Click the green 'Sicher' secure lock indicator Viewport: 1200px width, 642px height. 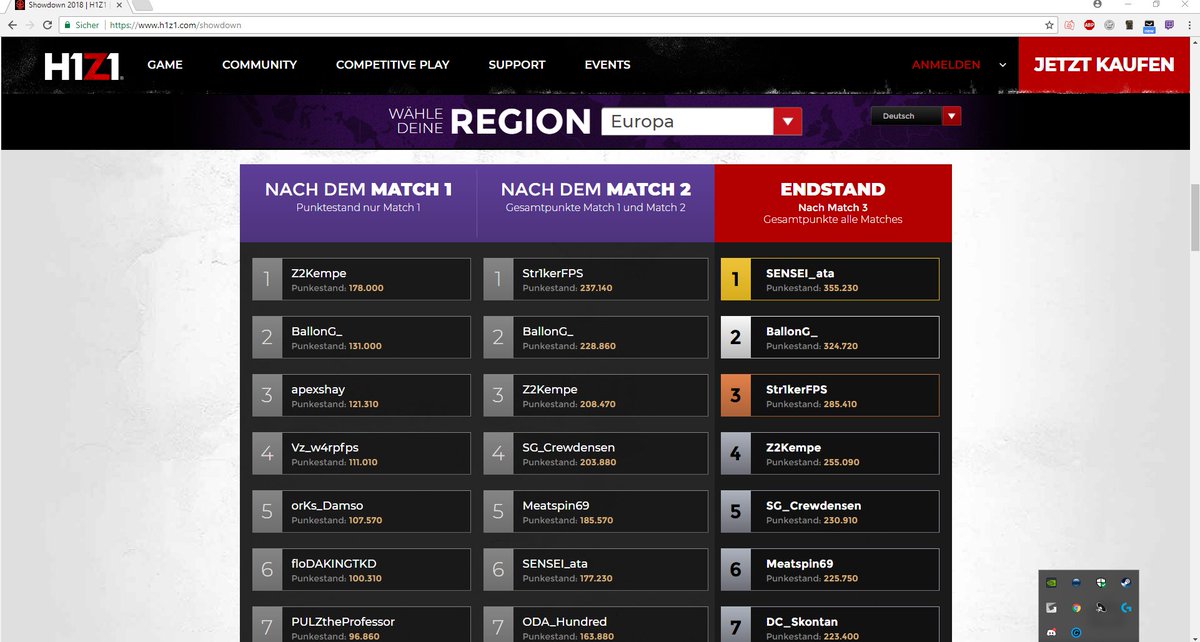pos(80,25)
